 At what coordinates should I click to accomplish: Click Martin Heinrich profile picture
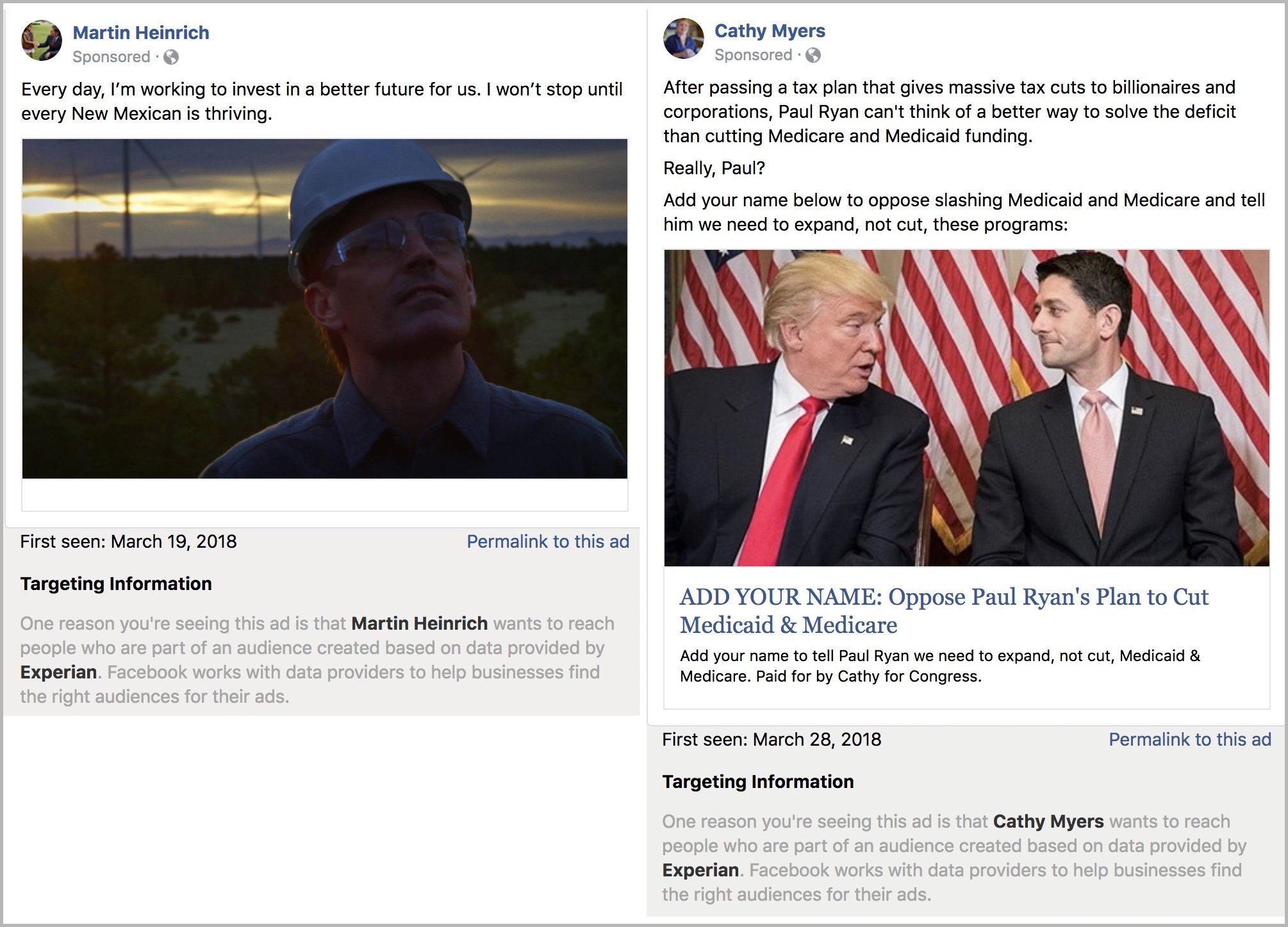42,40
